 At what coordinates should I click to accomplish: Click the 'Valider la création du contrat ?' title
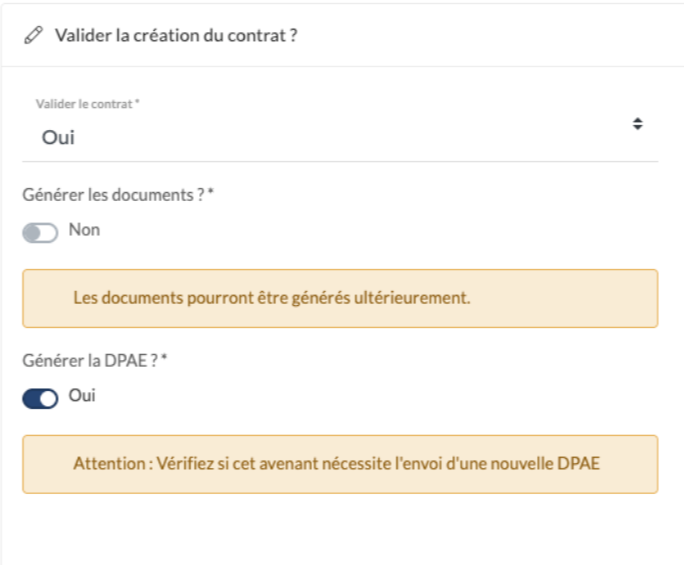click(176, 35)
